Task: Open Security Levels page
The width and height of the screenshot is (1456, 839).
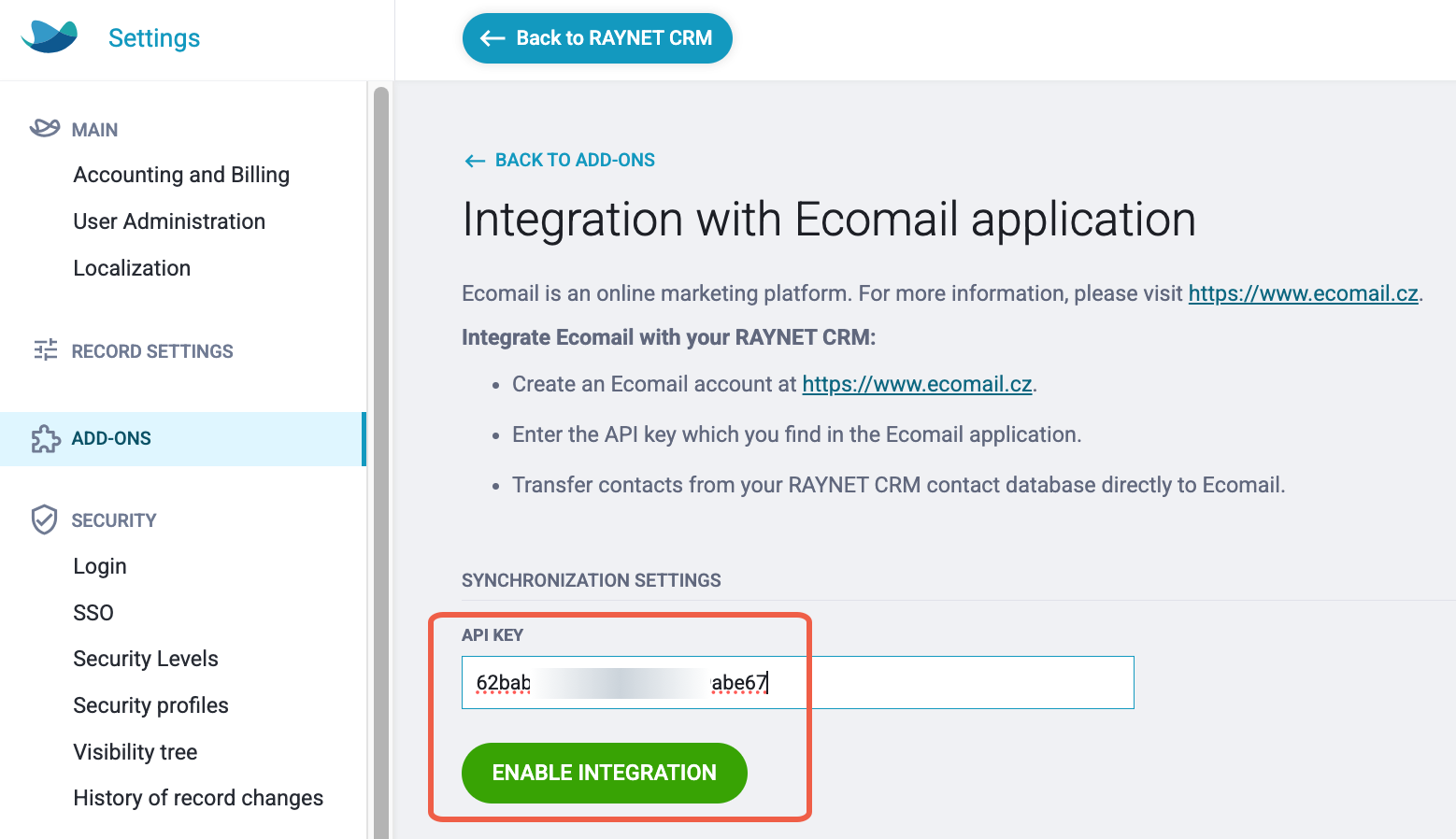Action: coord(146,659)
